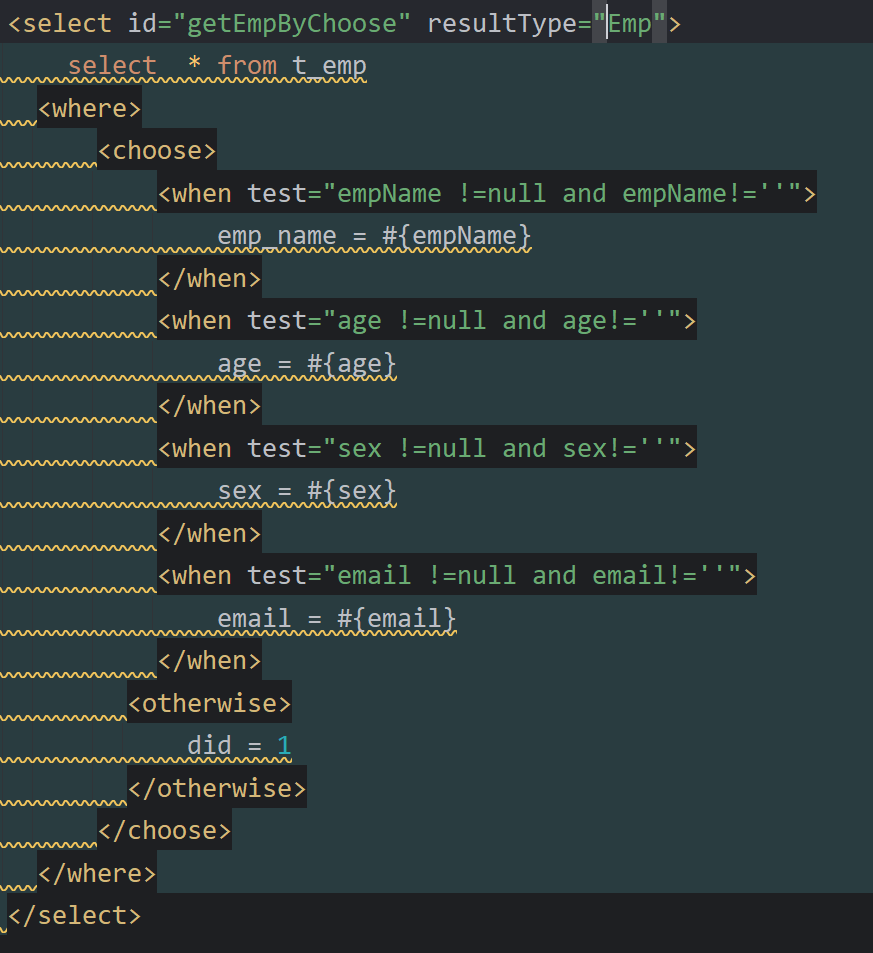
Task: Click the emp_name = #{empName} condition line
Action: (374, 236)
